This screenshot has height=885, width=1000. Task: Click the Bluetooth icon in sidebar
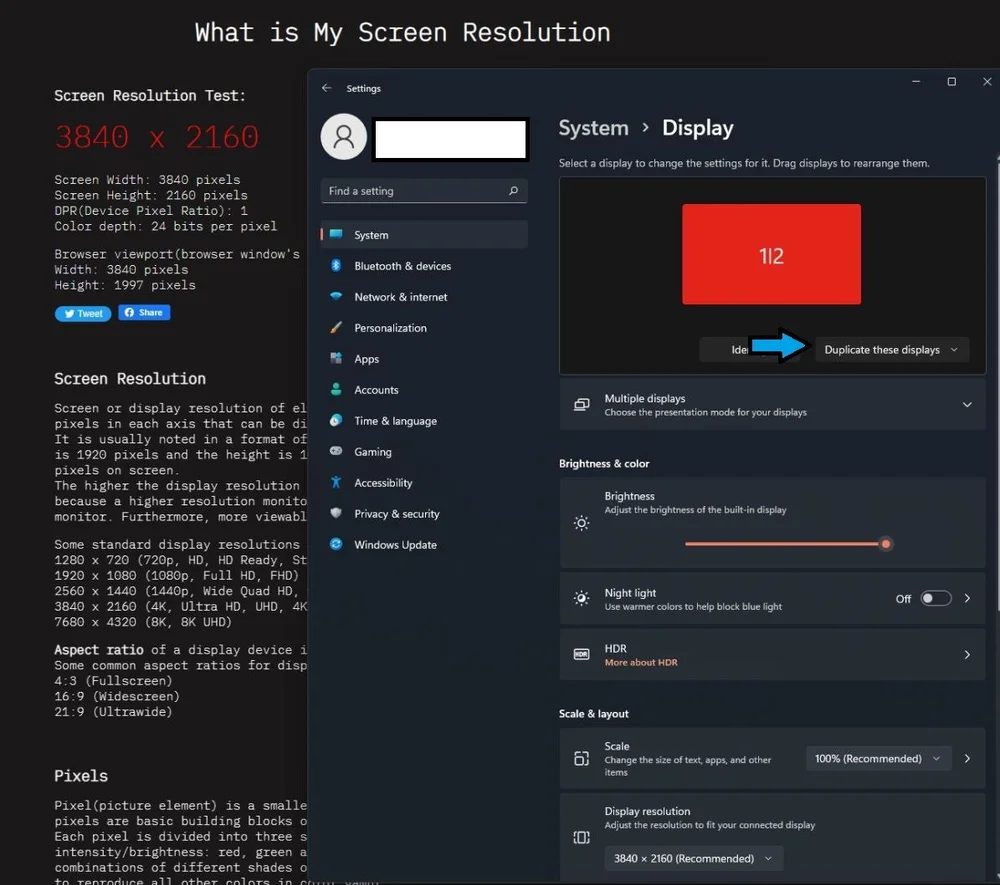coord(336,265)
